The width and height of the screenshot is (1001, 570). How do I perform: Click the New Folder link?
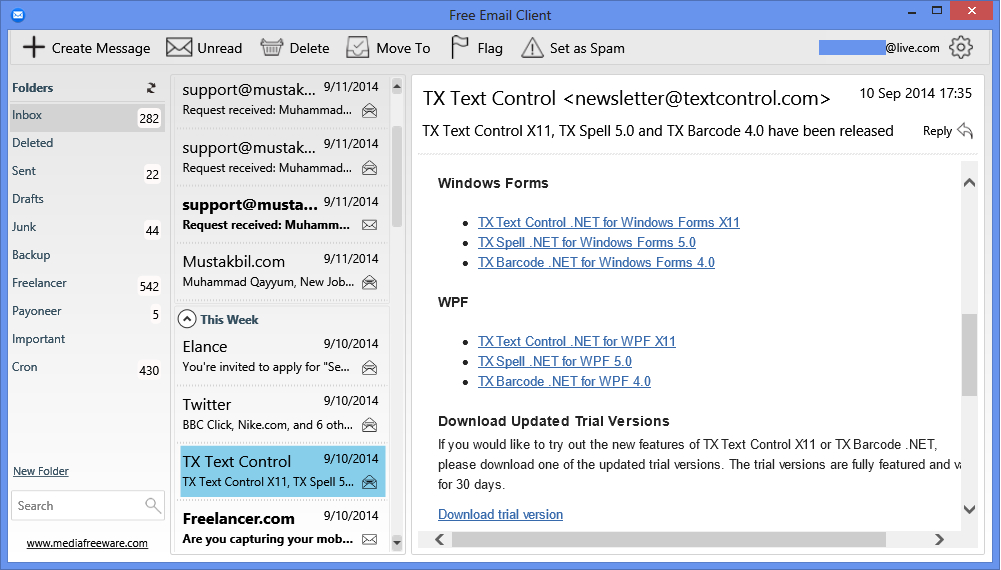point(41,471)
